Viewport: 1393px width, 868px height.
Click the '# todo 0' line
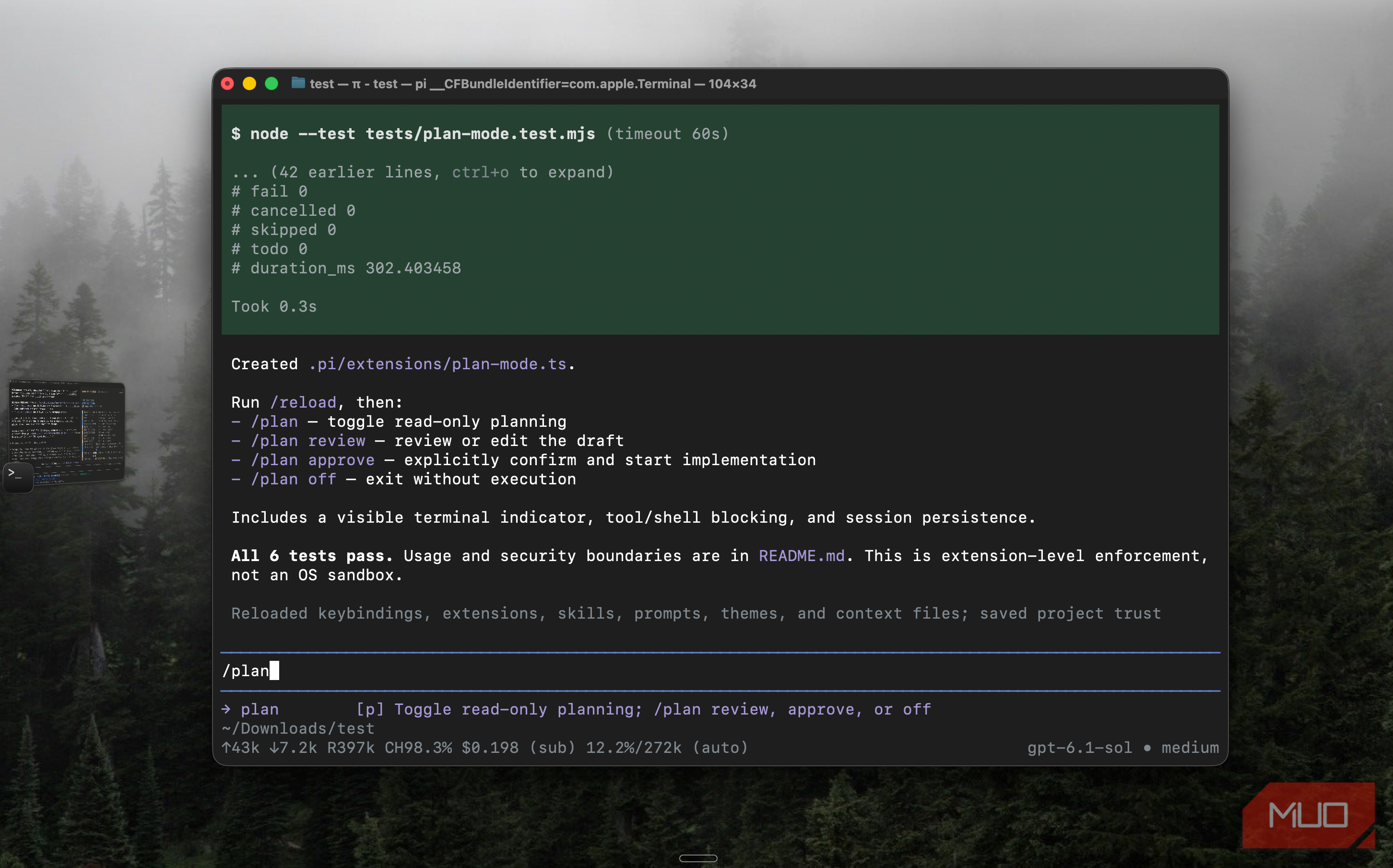pos(269,249)
